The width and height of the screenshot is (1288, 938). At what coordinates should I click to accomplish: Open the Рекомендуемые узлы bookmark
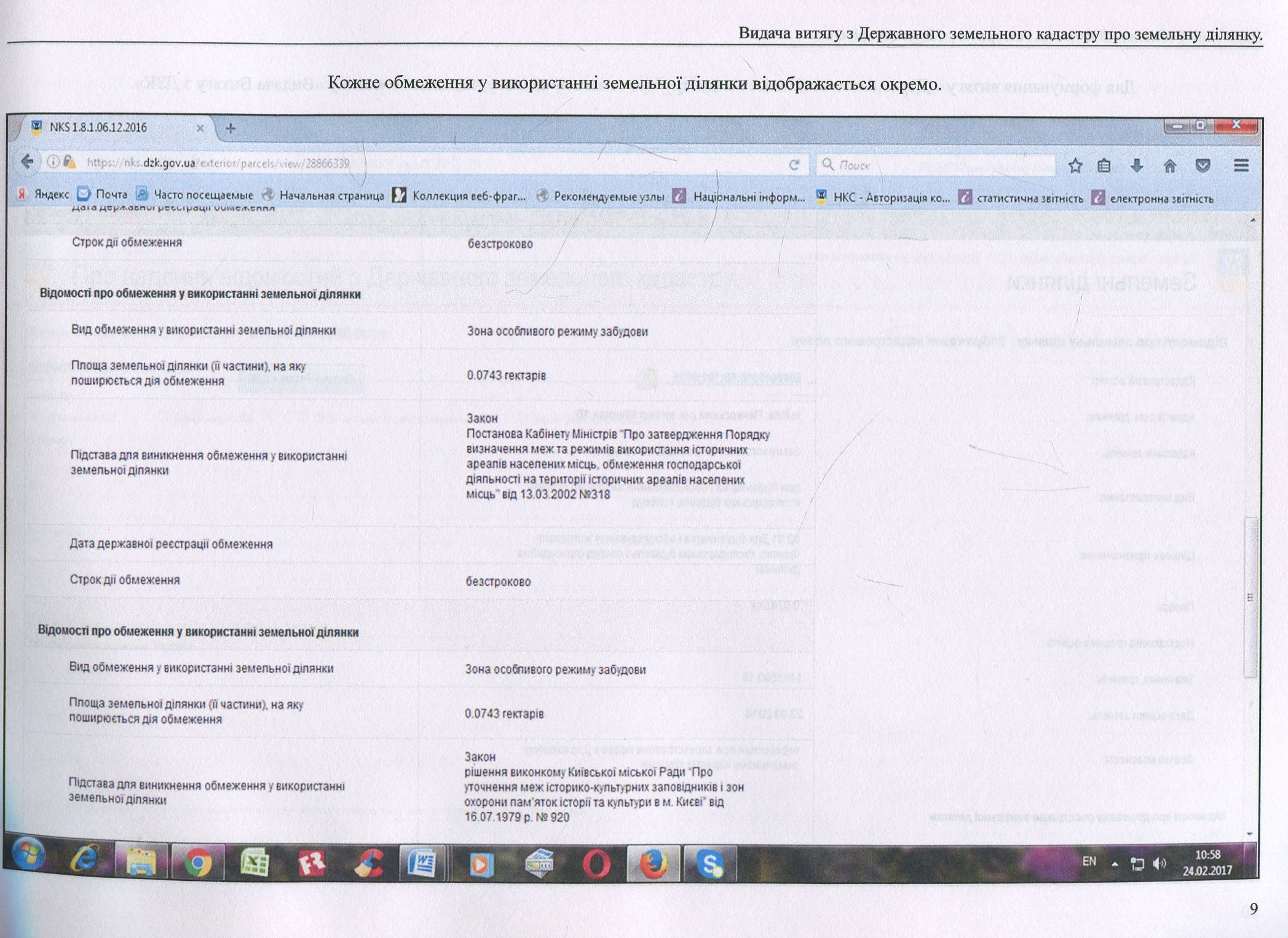click(x=601, y=197)
